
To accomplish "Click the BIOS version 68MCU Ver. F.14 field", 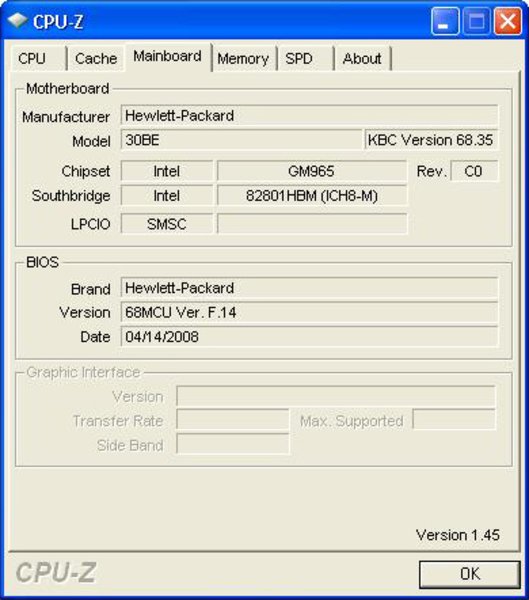I will click(x=309, y=312).
